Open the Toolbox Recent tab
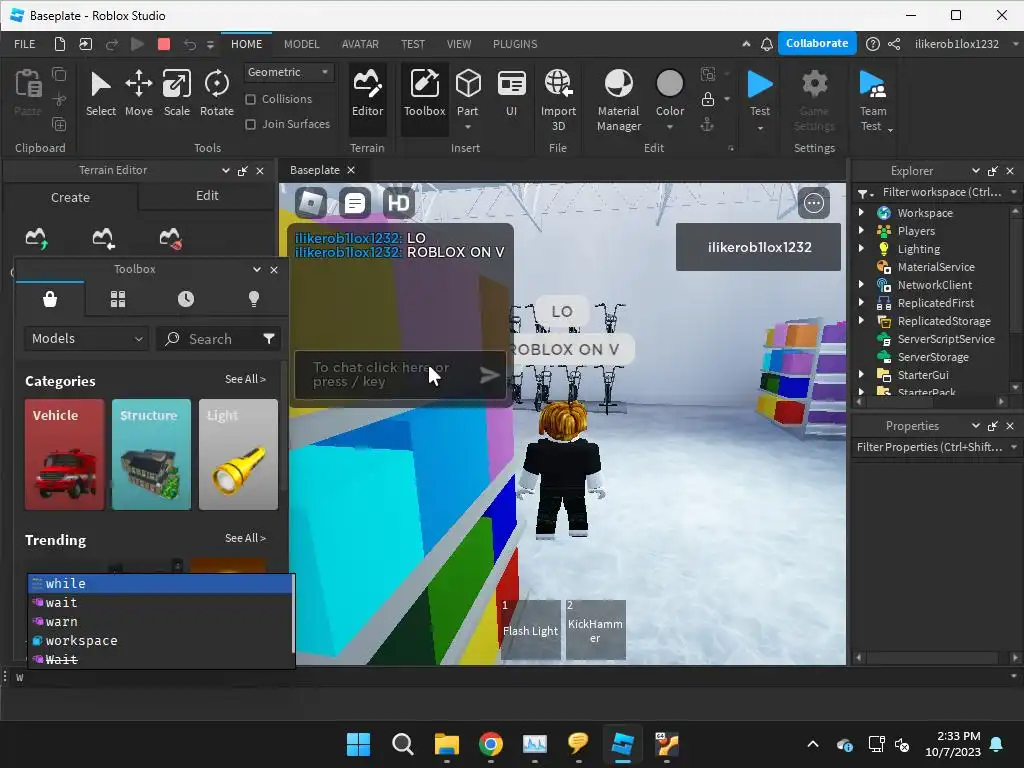The height and width of the screenshot is (768, 1024). [186, 299]
